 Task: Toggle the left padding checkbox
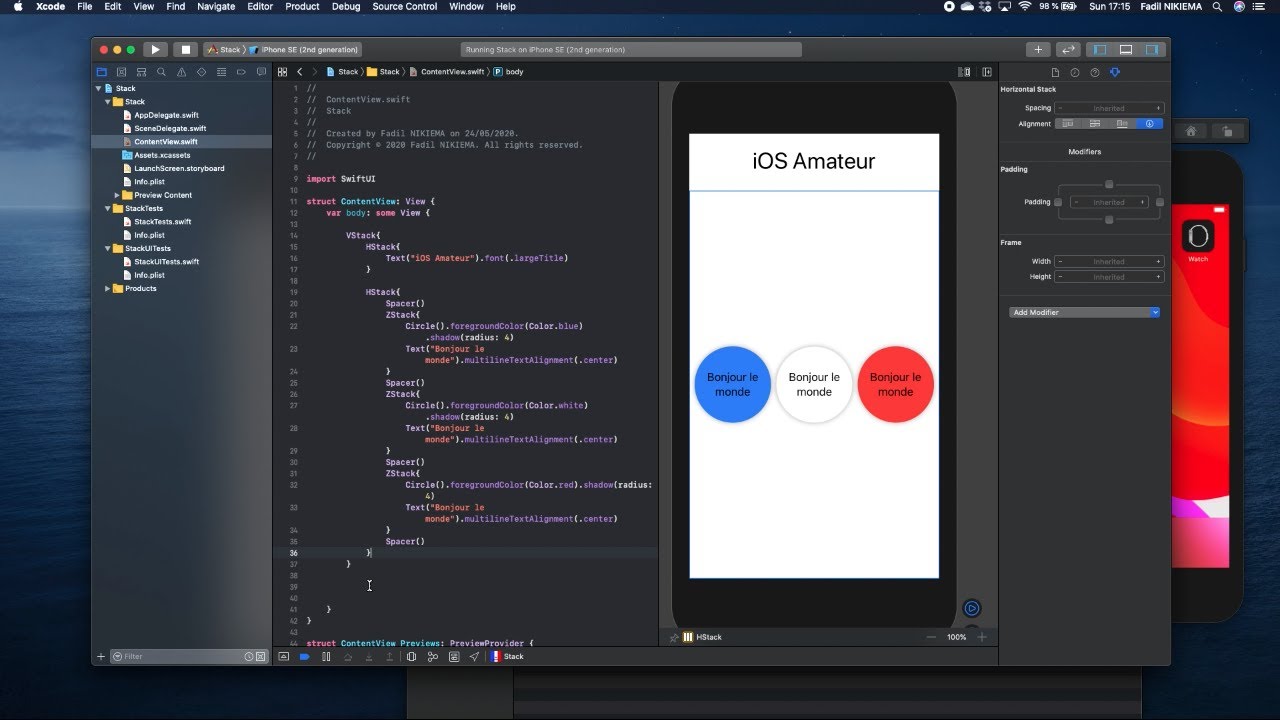(x=1058, y=202)
